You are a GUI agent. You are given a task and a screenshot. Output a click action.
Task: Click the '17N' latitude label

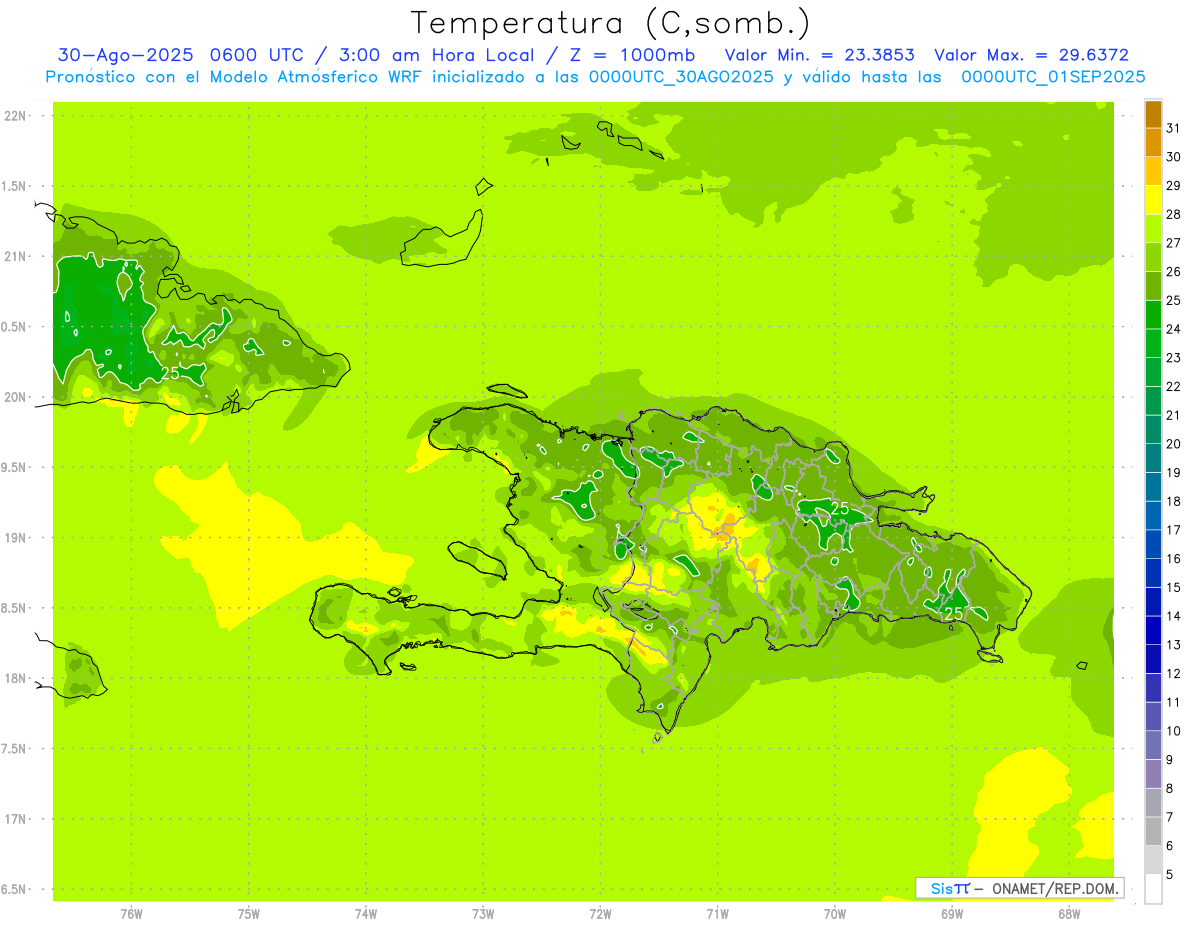pyautogui.click(x=16, y=819)
